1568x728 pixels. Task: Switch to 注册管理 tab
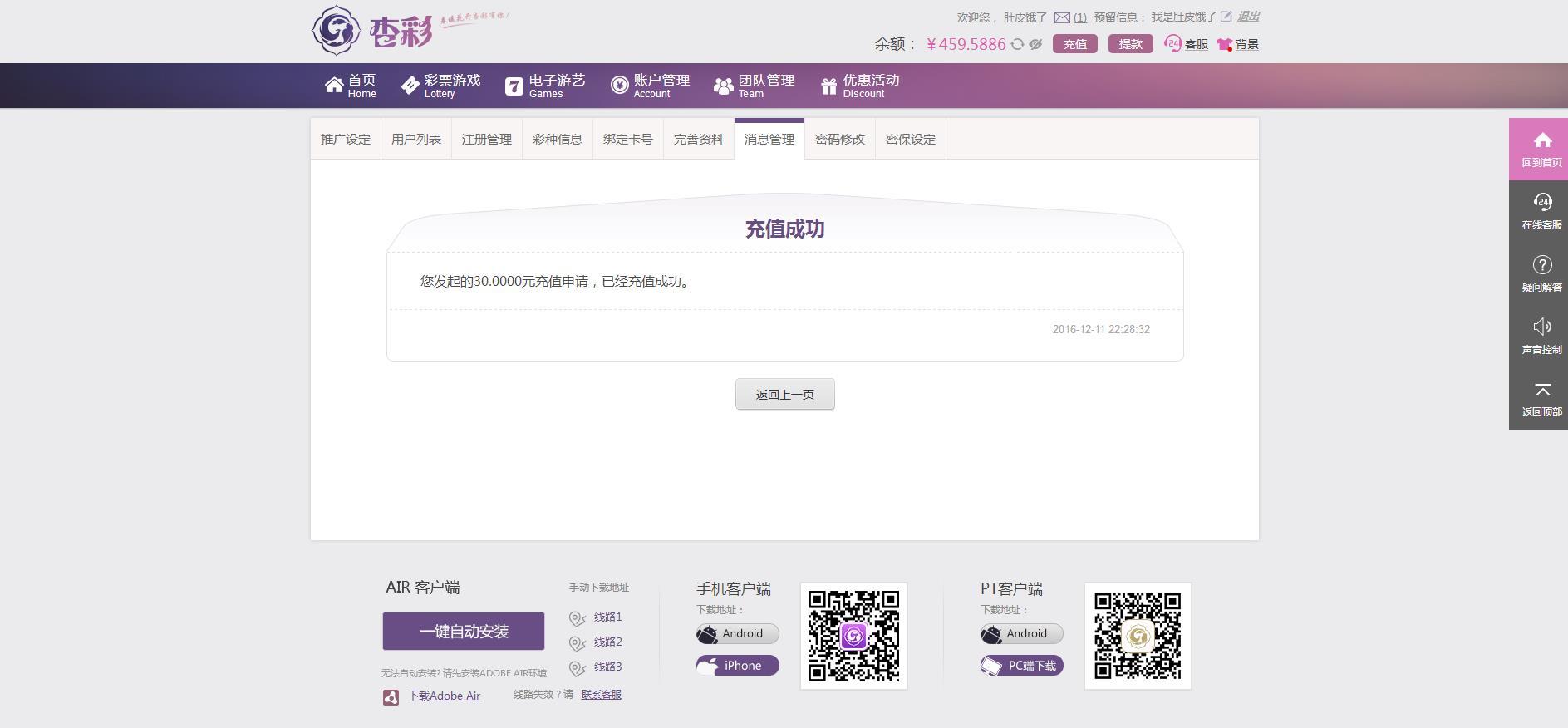(x=487, y=139)
